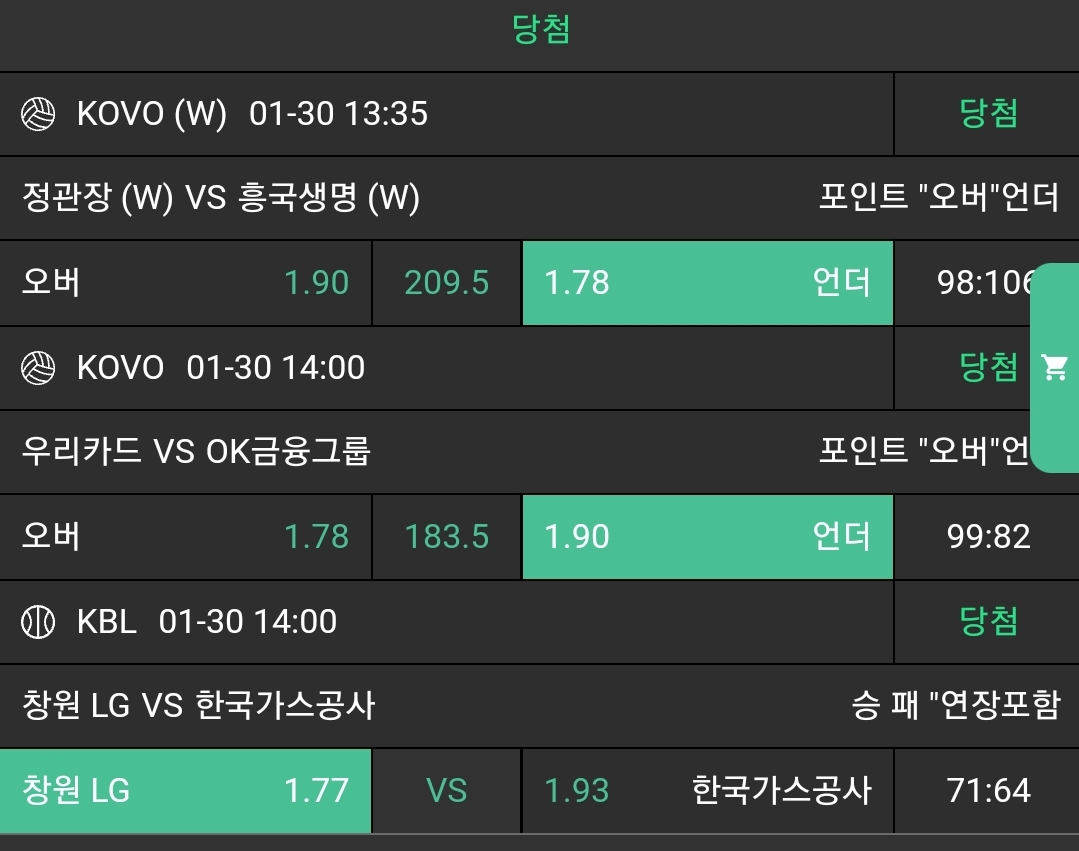Image resolution: width=1079 pixels, height=851 pixels.
Task: Select 언더 1.90 for 우리카드 match
Action: click(x=707, y=537)
